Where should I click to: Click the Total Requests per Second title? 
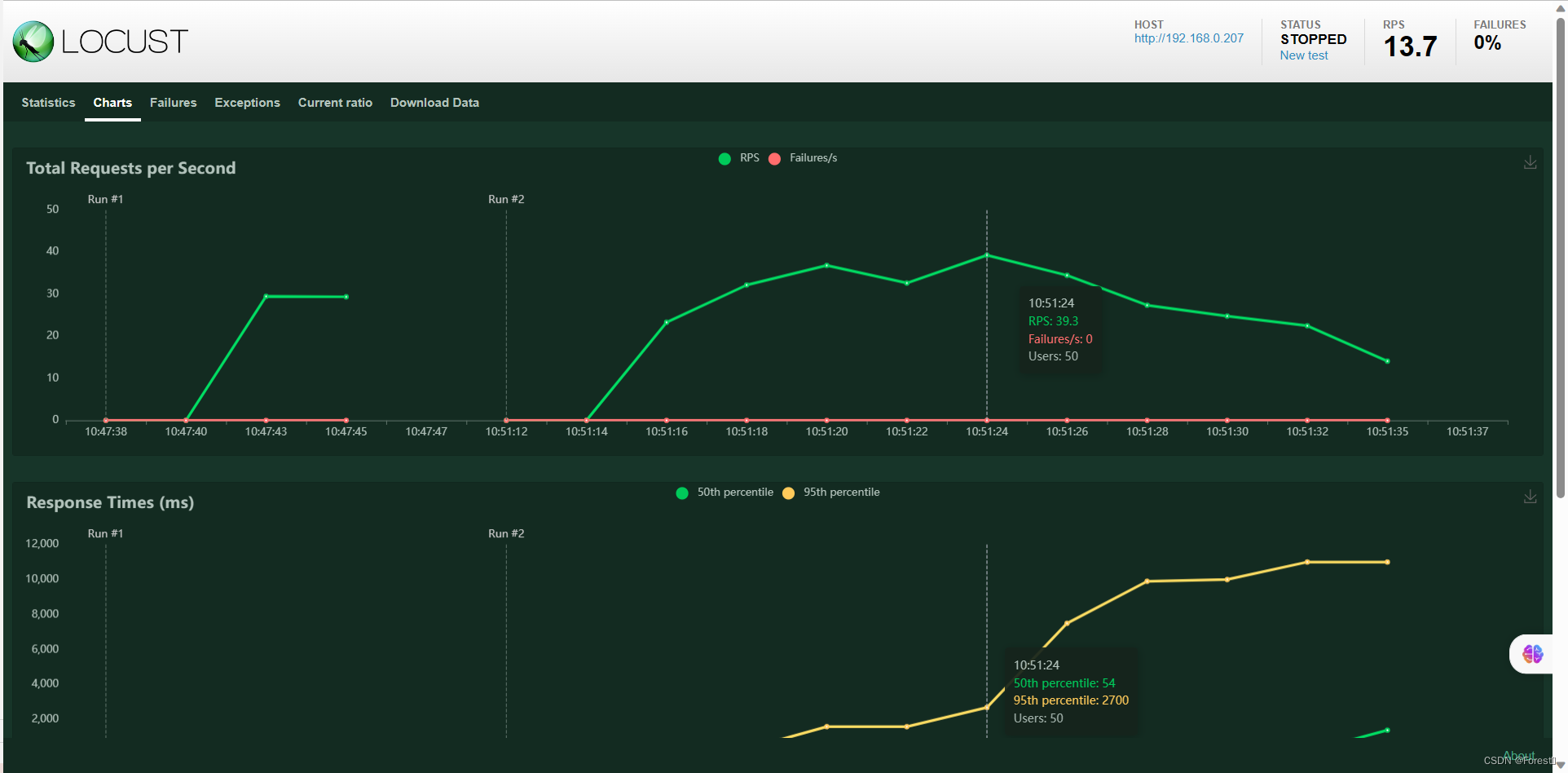[131, 168]
